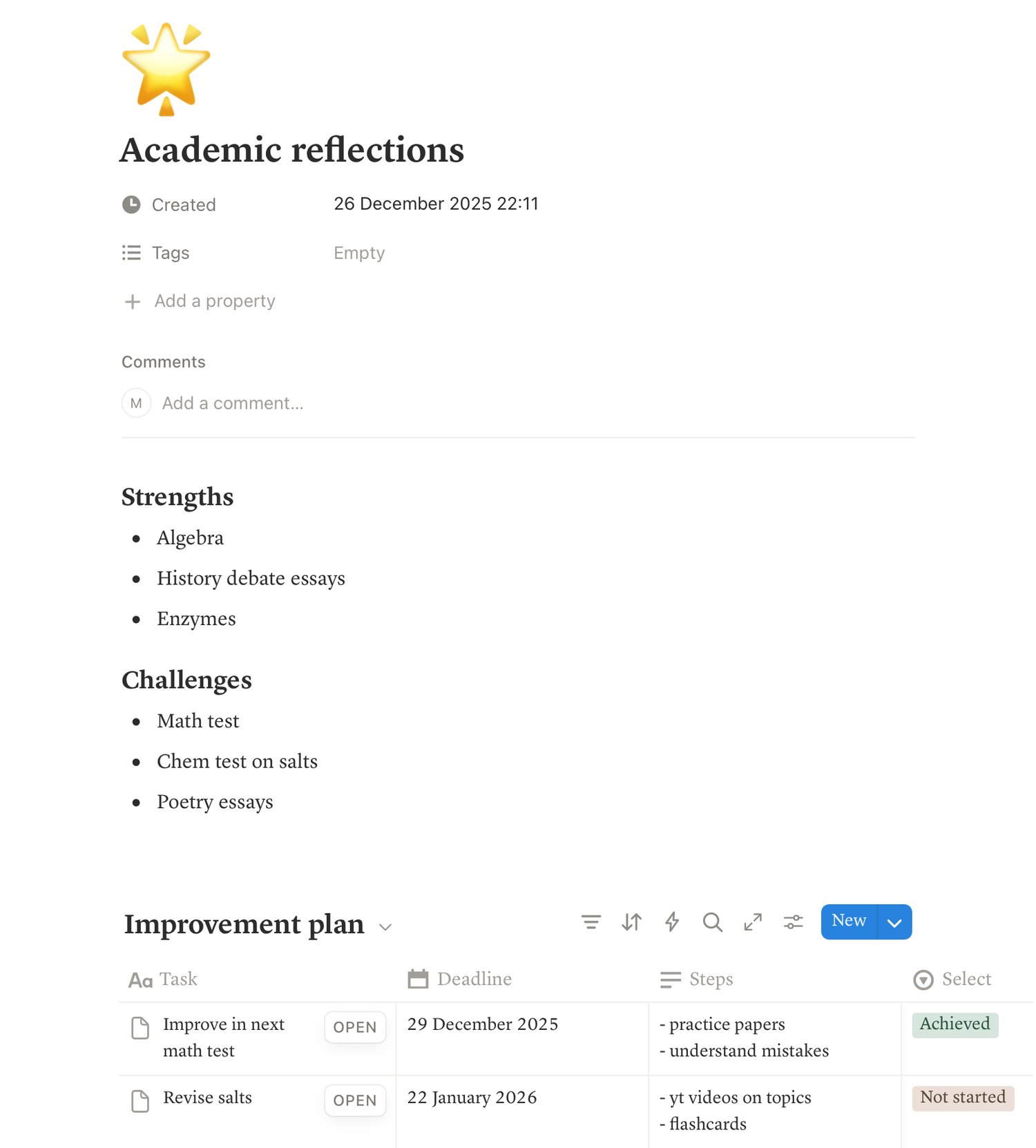
Task: Click the Add a comment field
Action: [x=233, y=403]
